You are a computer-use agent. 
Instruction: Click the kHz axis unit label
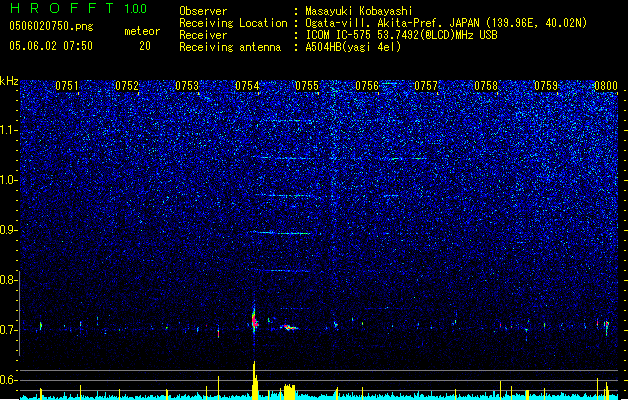(9, 81)
